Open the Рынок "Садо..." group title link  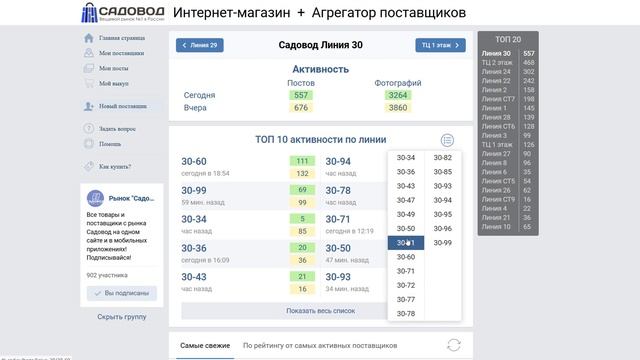[x=131, y=198]
